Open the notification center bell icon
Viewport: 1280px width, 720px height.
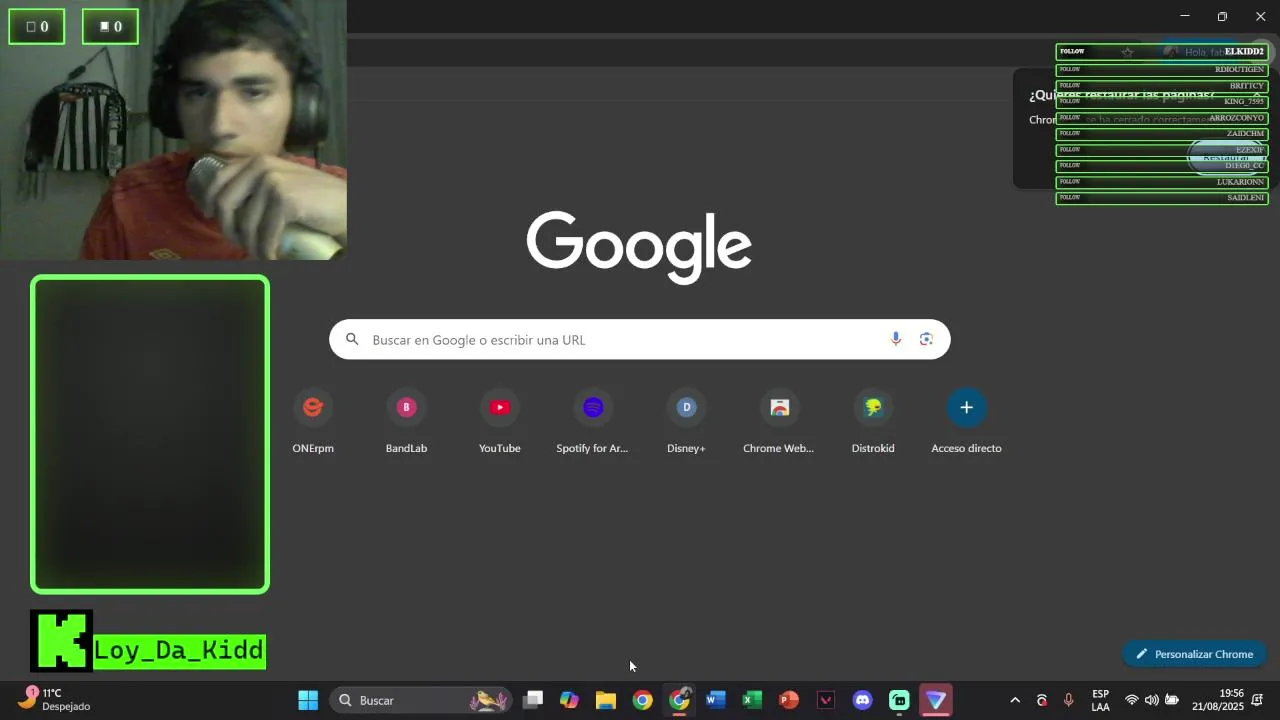(x=1258, y=700)
